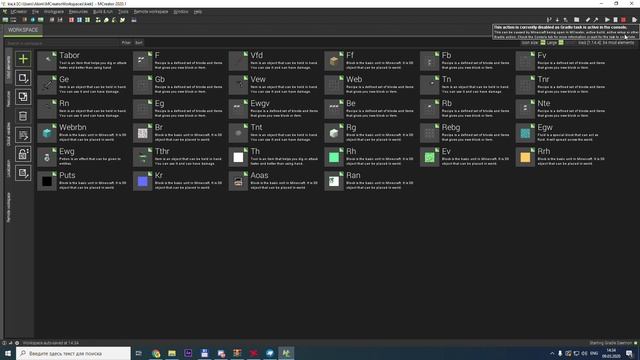Click the pull down-arrow icon in the right toolbar

point(557,20)
